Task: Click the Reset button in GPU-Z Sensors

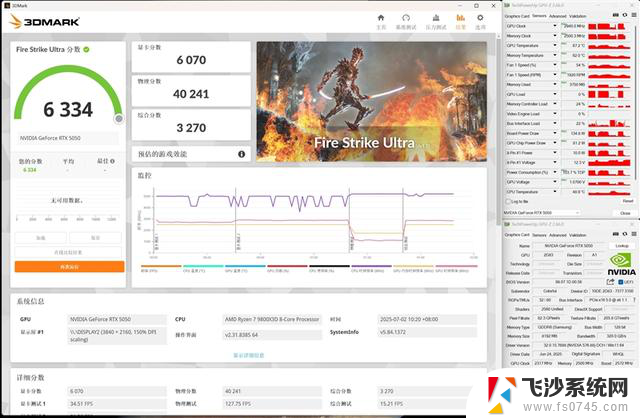Action: point(628,201)
